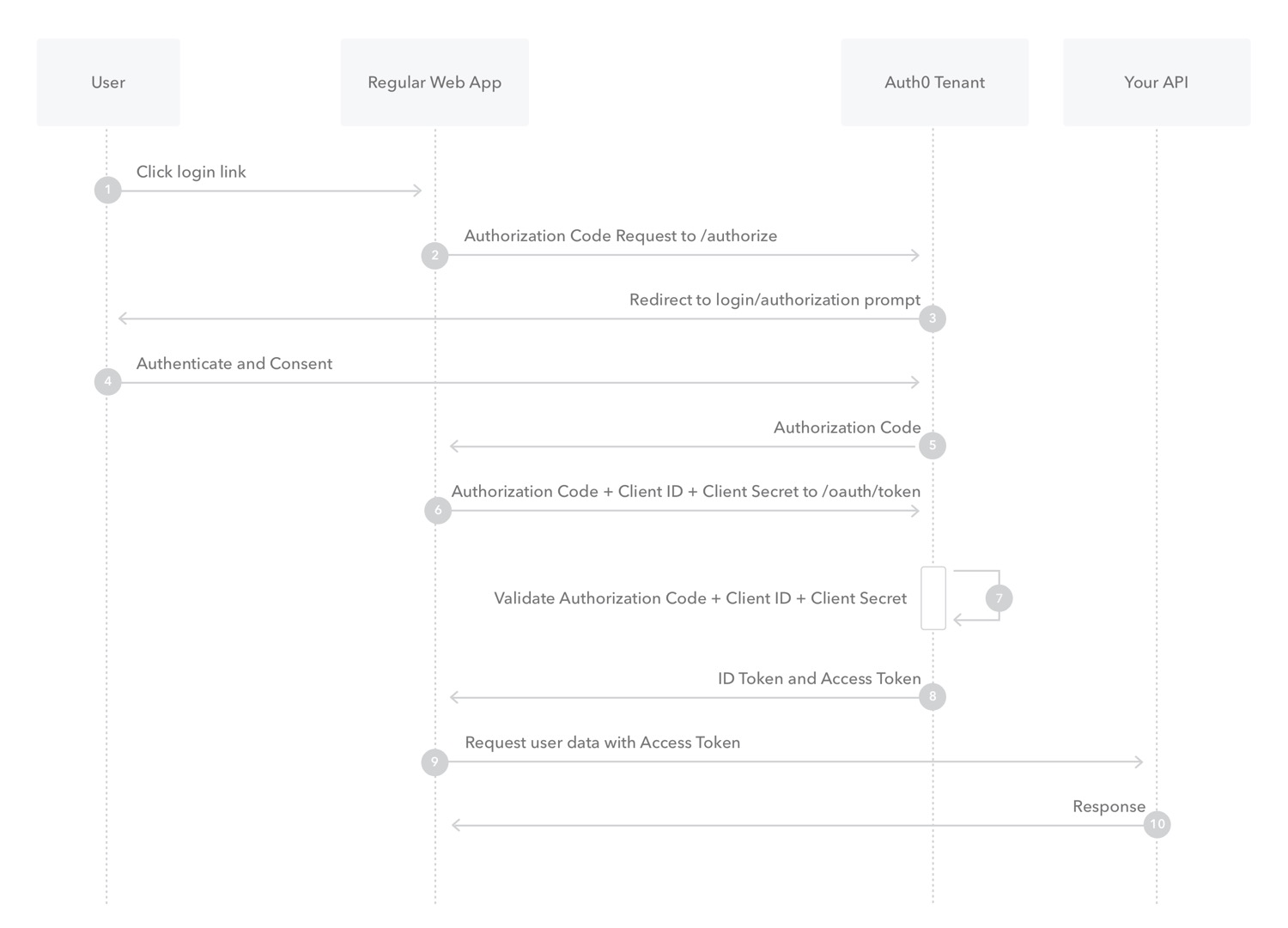Select "Authorization Code Request to /authorize" text
1288x928 pixels.
tap(620, 236)
